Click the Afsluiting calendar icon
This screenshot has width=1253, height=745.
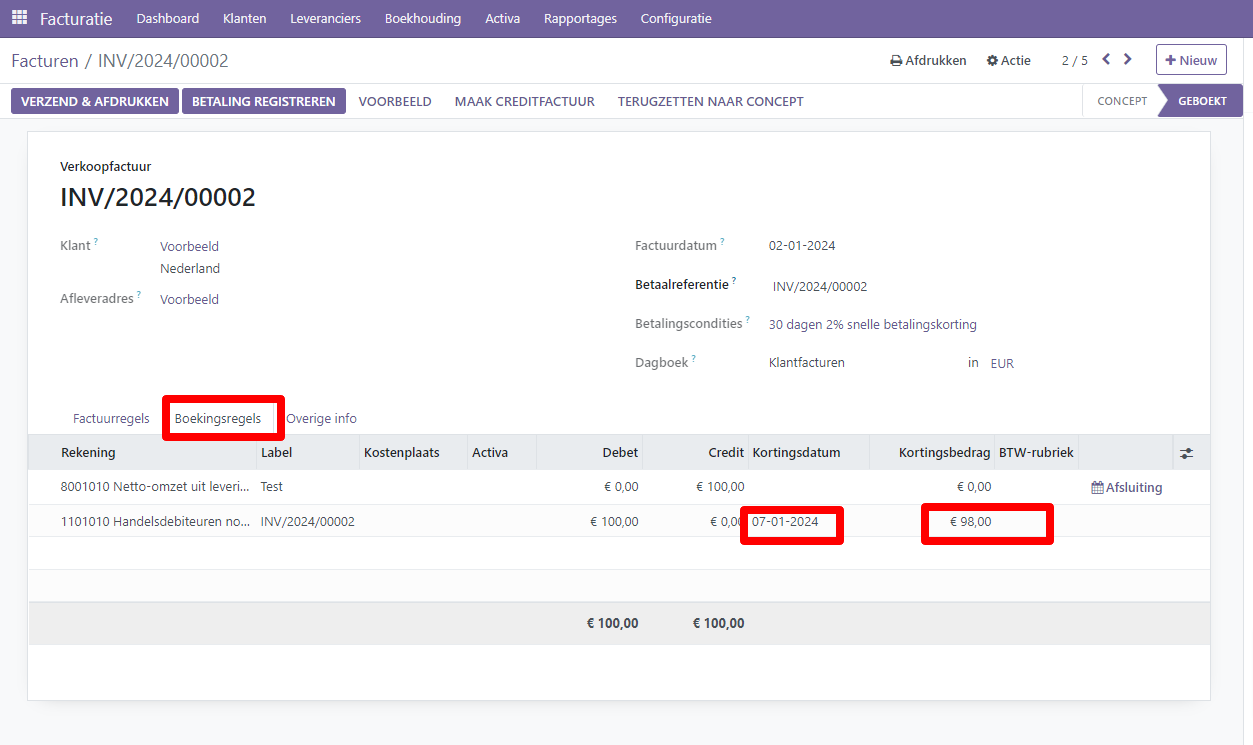click(x=1097, y=487)
